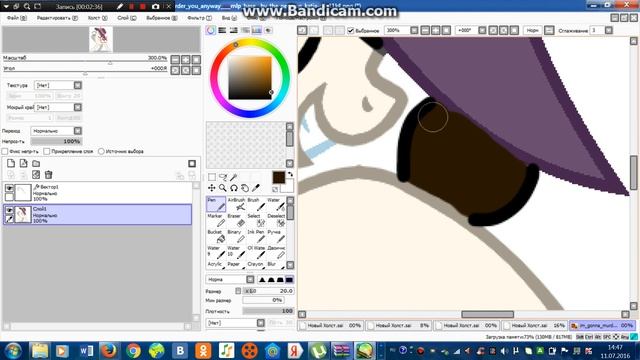Click the navigator canvas thumbnail
Image resolution: width=640 pixels, height=360 pixels.
pyautogui.click(x=100, y=39)
